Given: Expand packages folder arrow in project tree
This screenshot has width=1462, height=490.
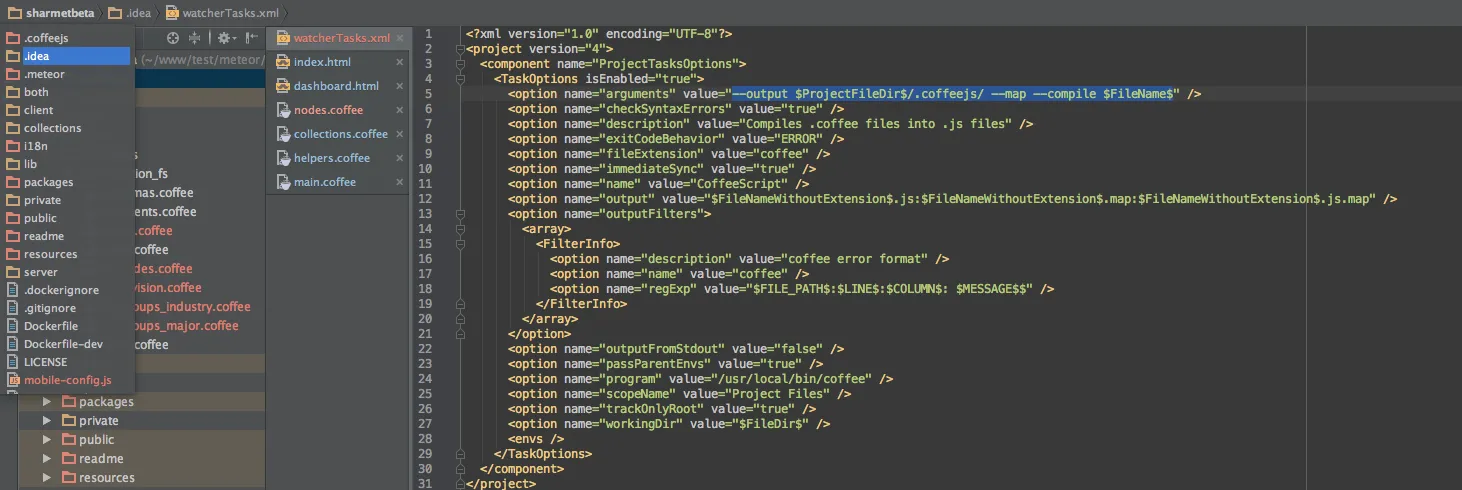Looking at the screenshot, I should point(46,402).
